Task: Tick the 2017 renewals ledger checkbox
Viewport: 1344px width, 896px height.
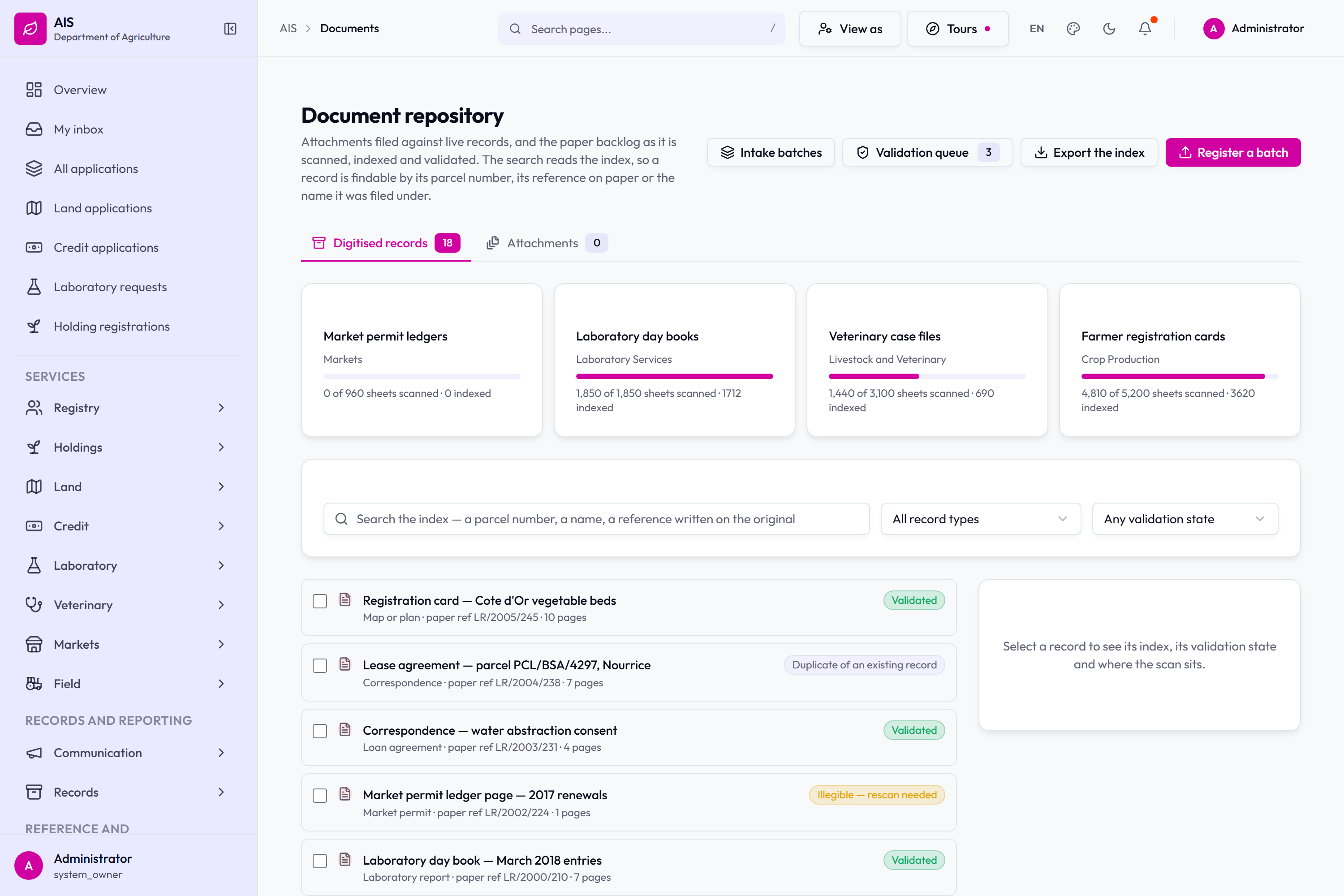Action: point(320,796)
